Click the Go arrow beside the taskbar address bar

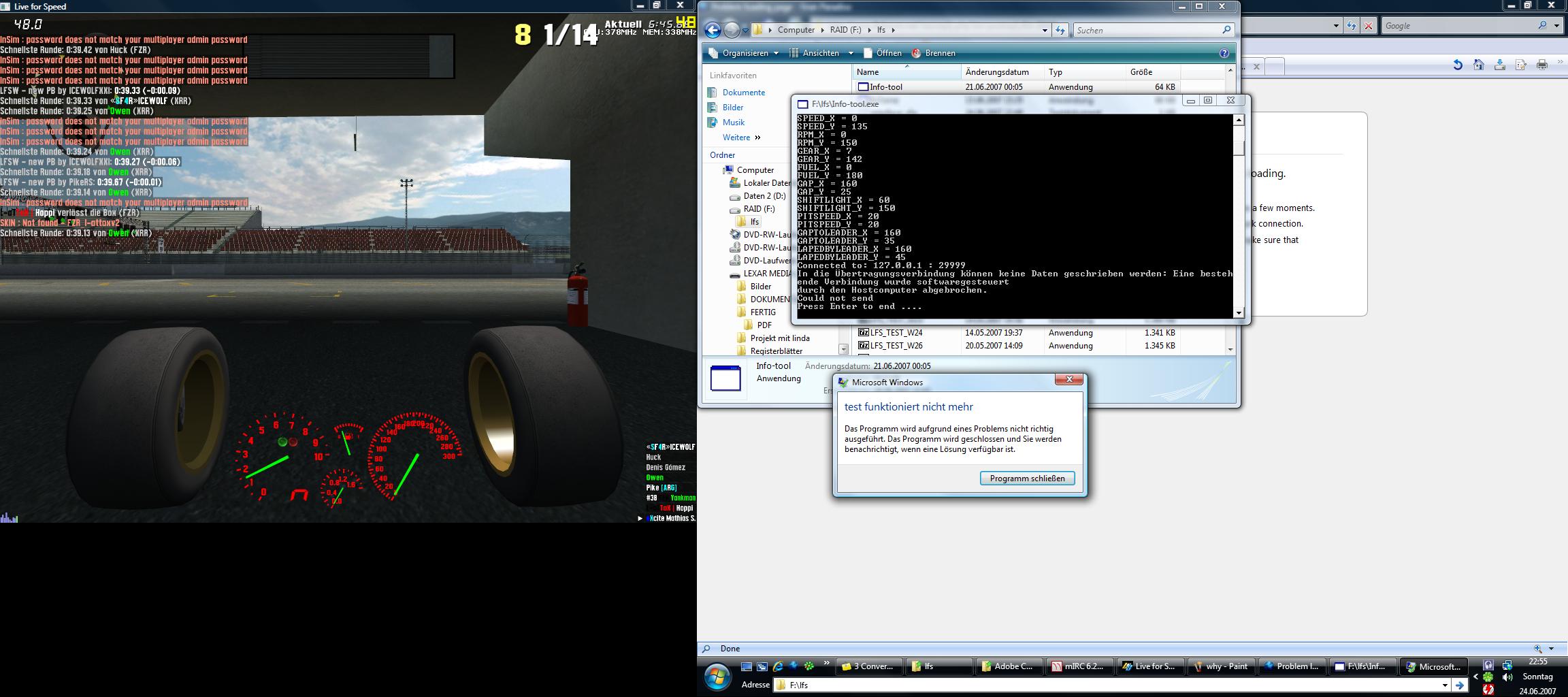pyautogui.click(x=1459, y=685)
